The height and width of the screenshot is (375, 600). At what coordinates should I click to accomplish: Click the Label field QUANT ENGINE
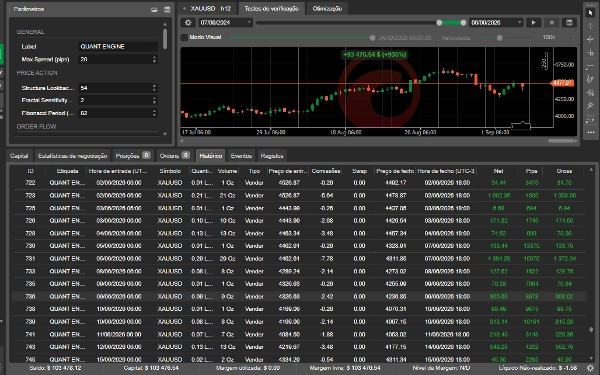coord(118,46)
